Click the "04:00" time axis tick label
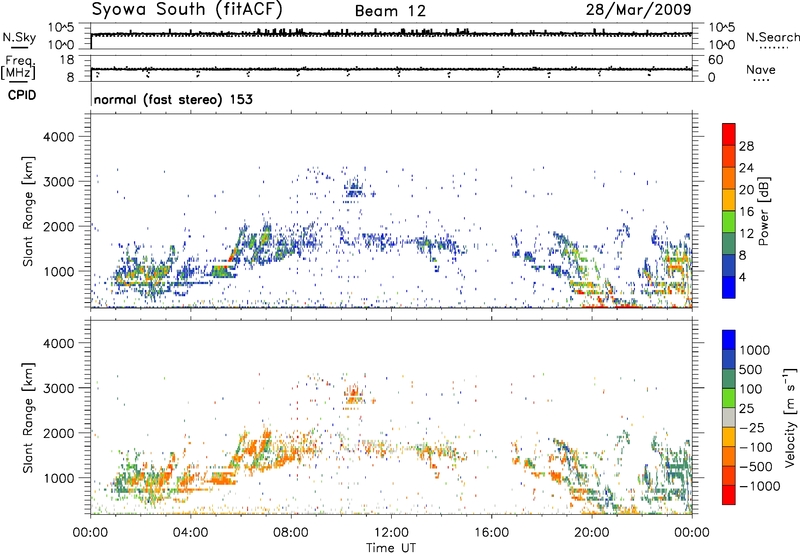 point(191,533)
